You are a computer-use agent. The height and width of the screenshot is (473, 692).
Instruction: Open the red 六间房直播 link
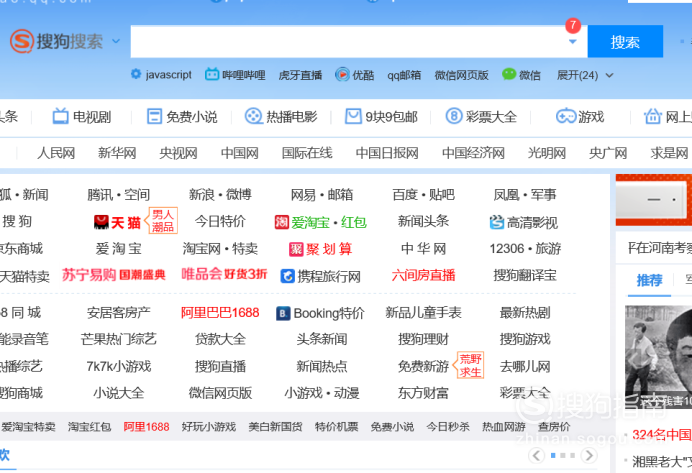point(423,275)
